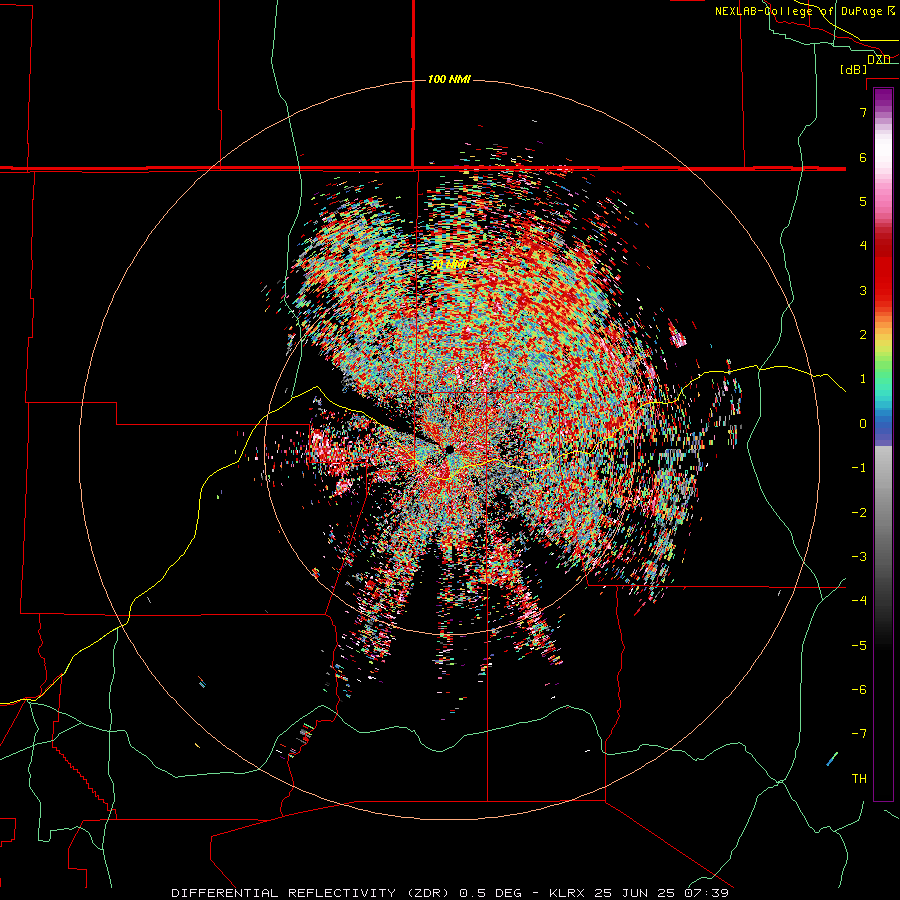Click the 100 NMI range ring label
Viewport: 900px width, 900px height.
449,79
